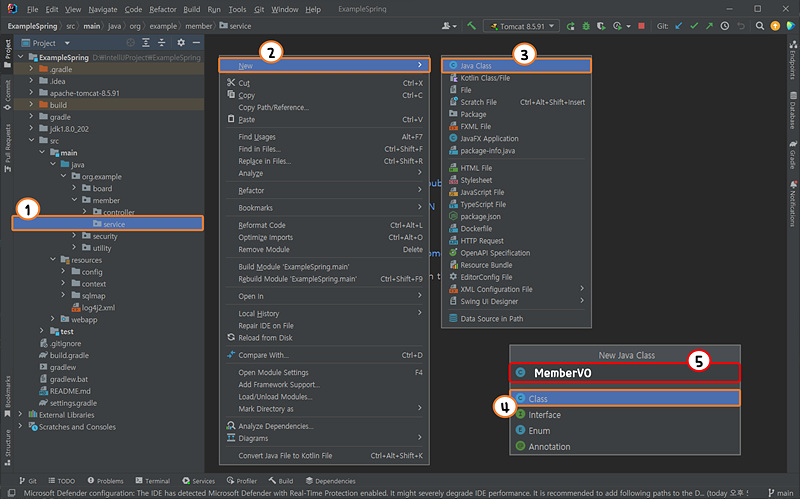Hide the Project panel with minus icon
The image size is (800, 499).
tap(196, 43)
